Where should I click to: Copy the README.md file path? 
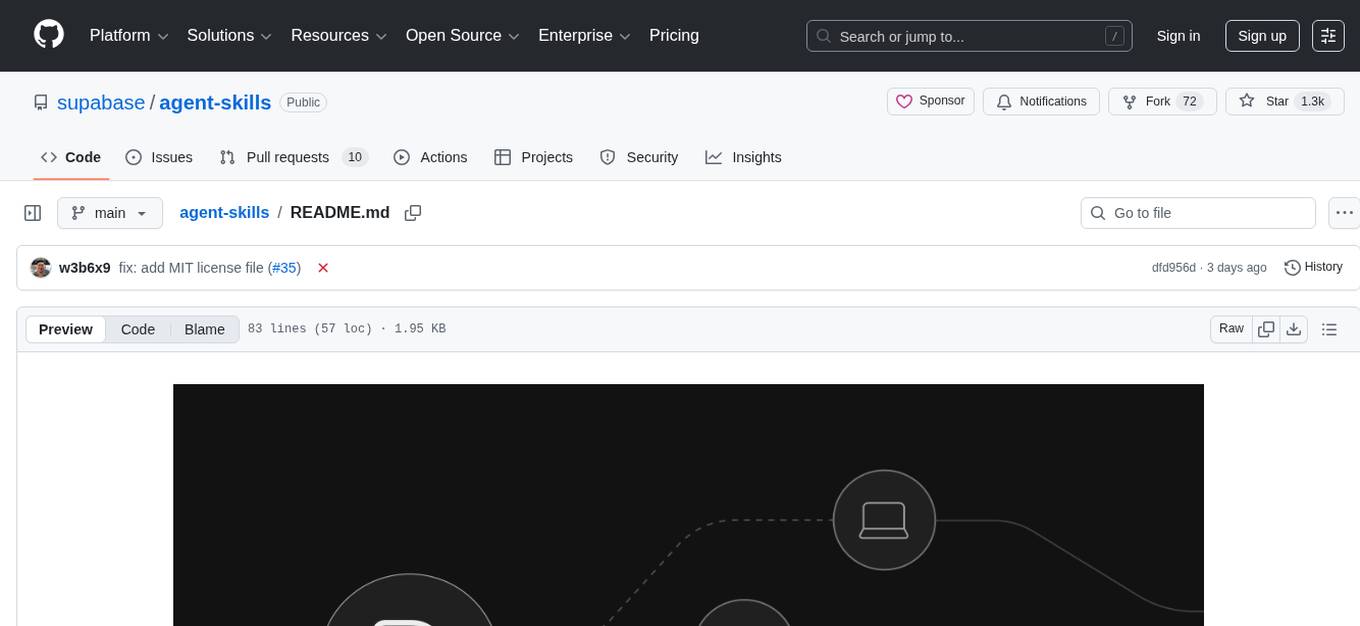(412, 213)
